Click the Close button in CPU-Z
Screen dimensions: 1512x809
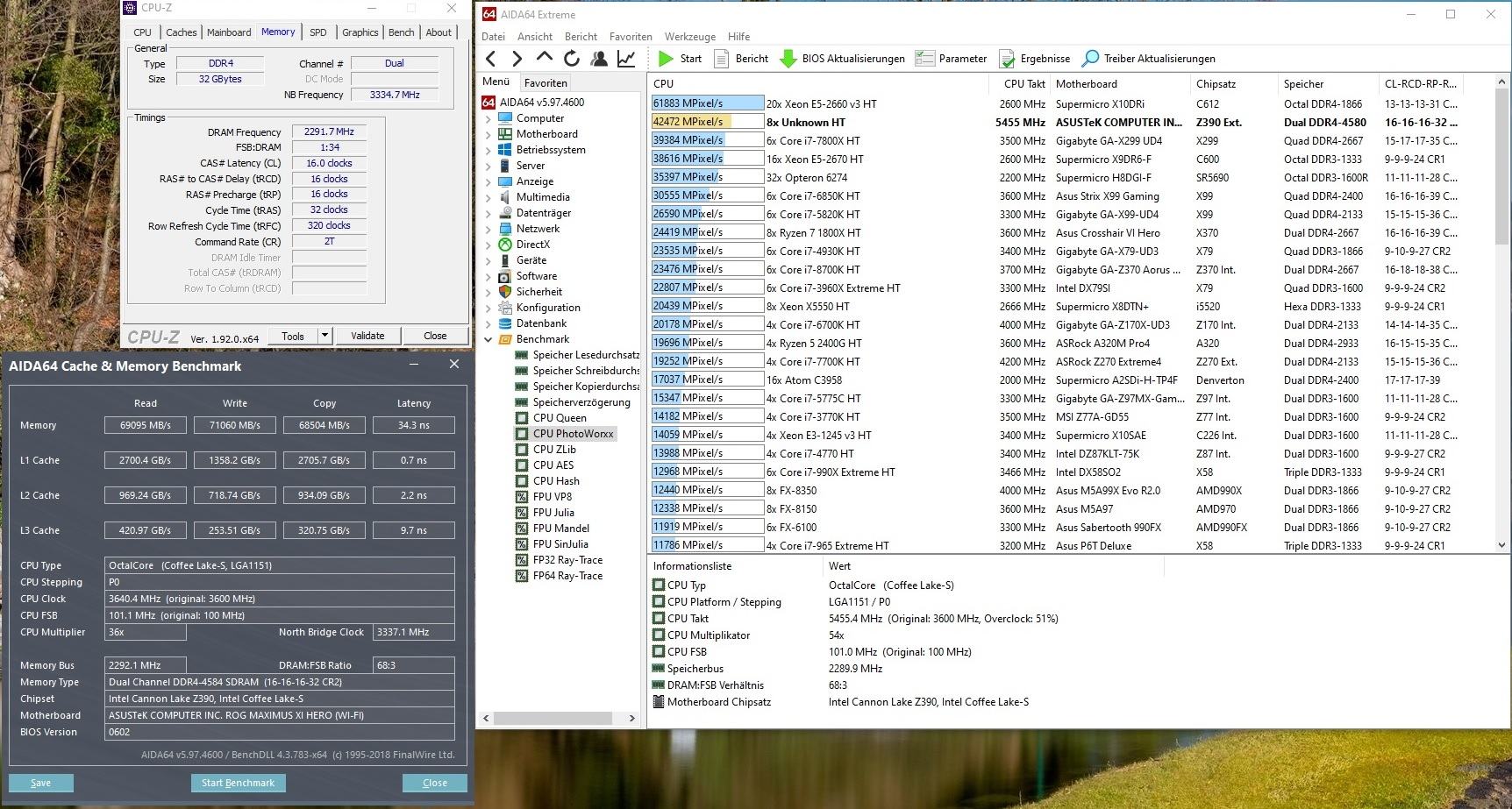pyautogui.click(x=435, y=336)
